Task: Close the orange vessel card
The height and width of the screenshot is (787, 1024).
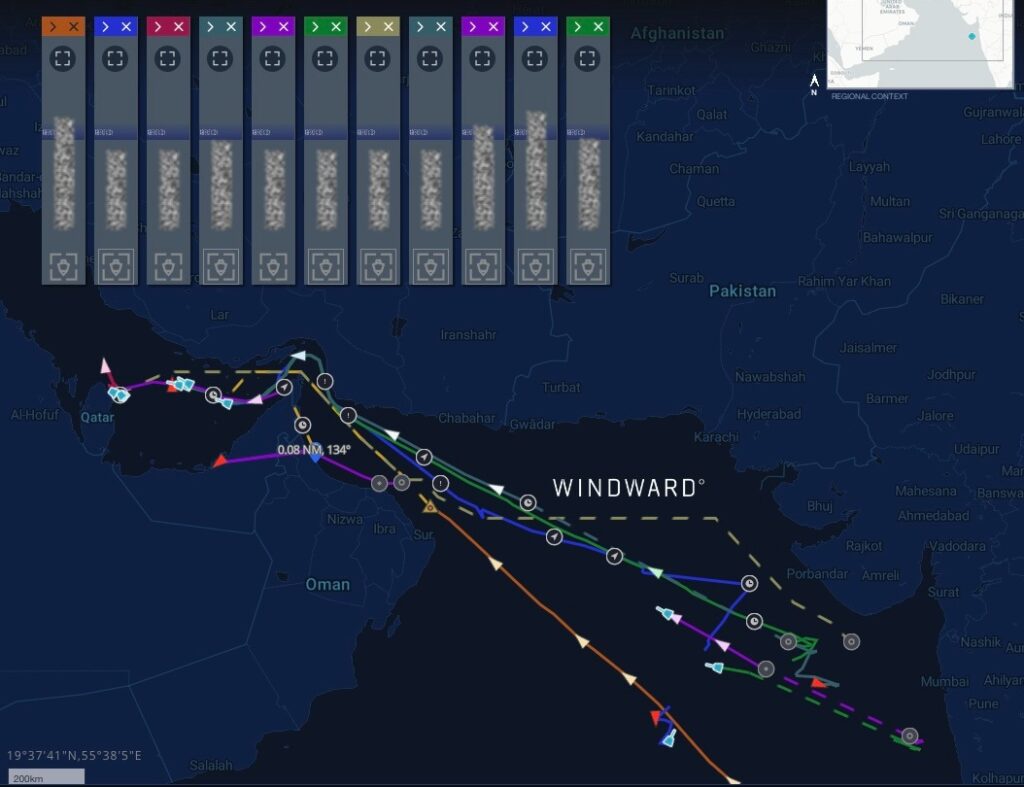Action: pos(74,27)
